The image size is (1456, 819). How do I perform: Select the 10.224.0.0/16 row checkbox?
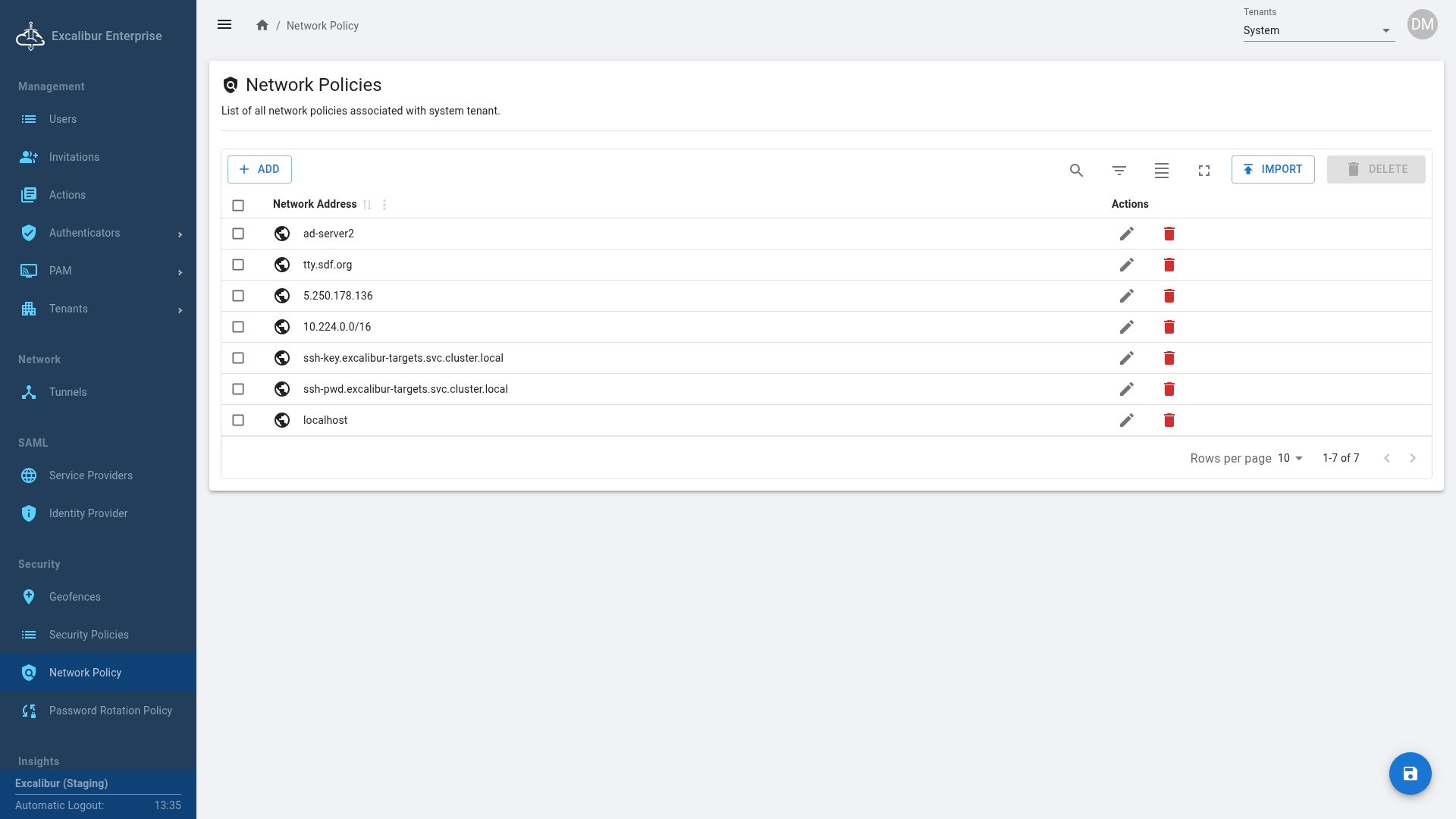(x=238, y=327)
